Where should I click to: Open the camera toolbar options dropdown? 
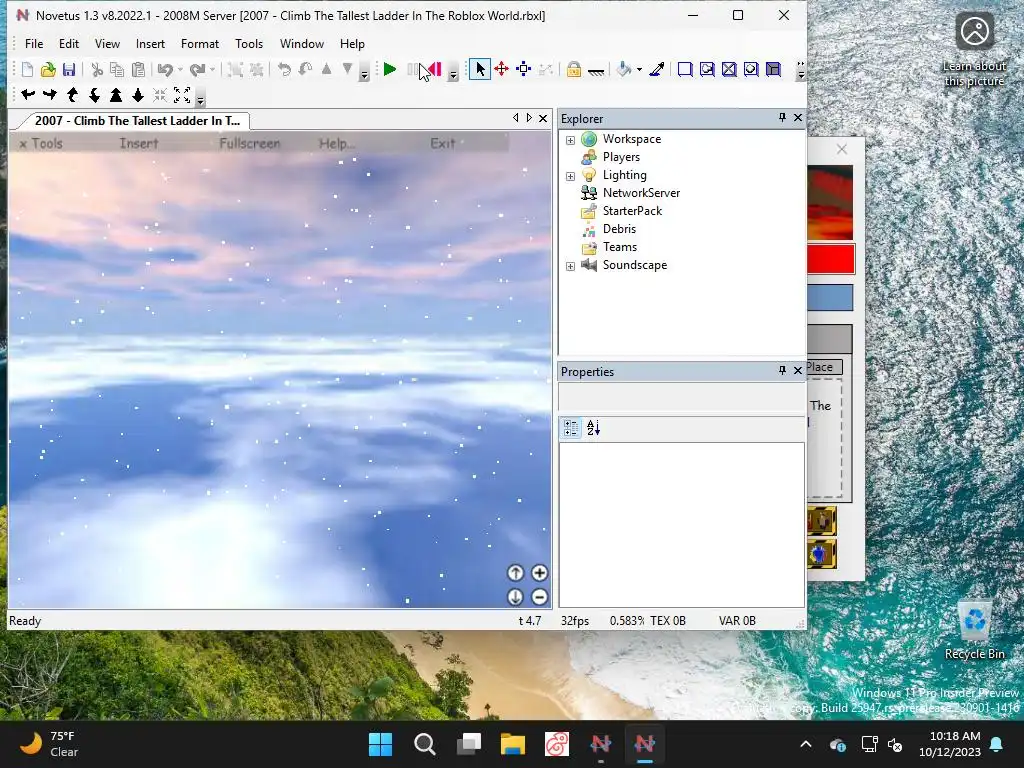[x=201, y=99]
